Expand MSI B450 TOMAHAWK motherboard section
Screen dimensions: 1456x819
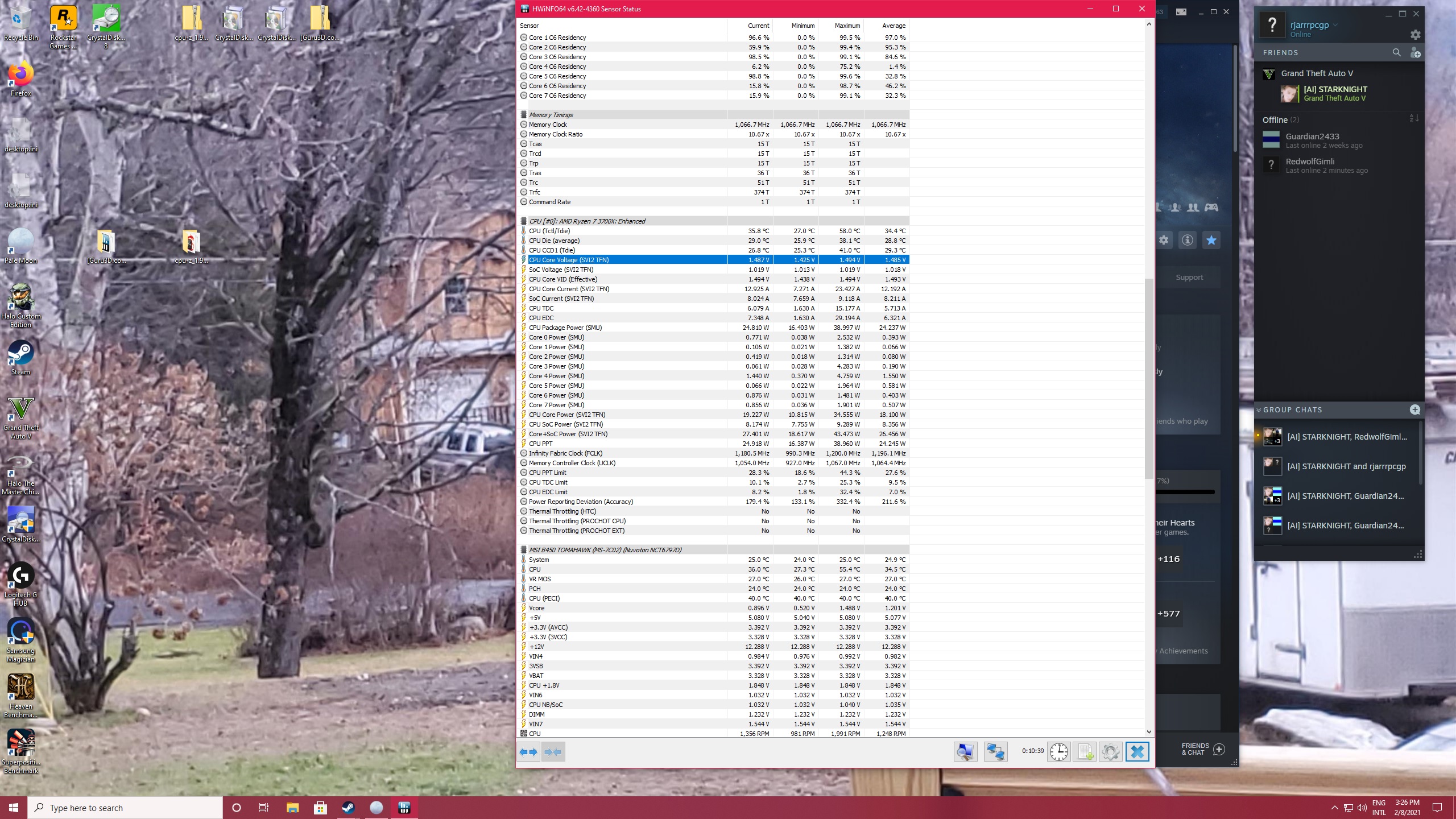[x=523, y=549]
